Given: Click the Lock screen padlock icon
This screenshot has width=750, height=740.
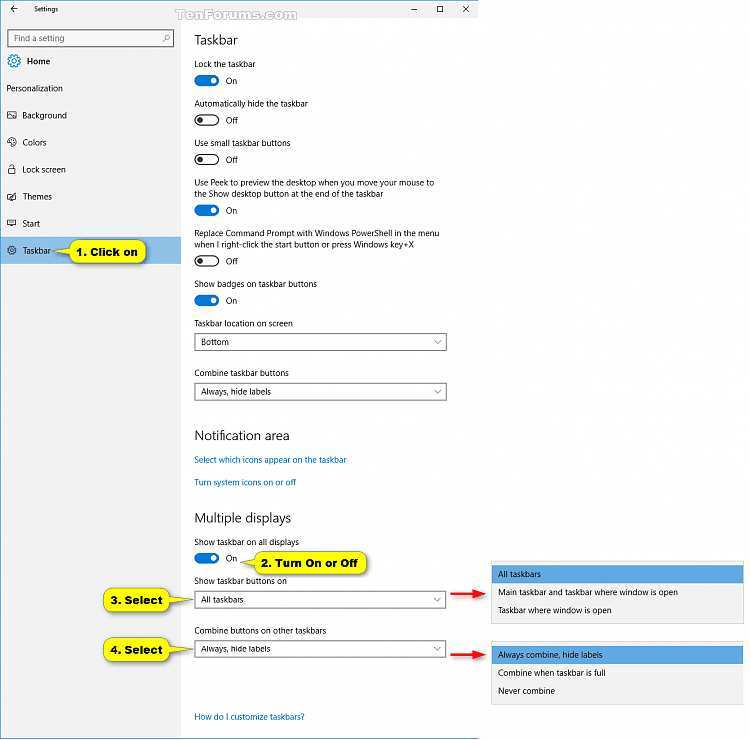Looking at the screenshot, I should click(x=12, y=169).
